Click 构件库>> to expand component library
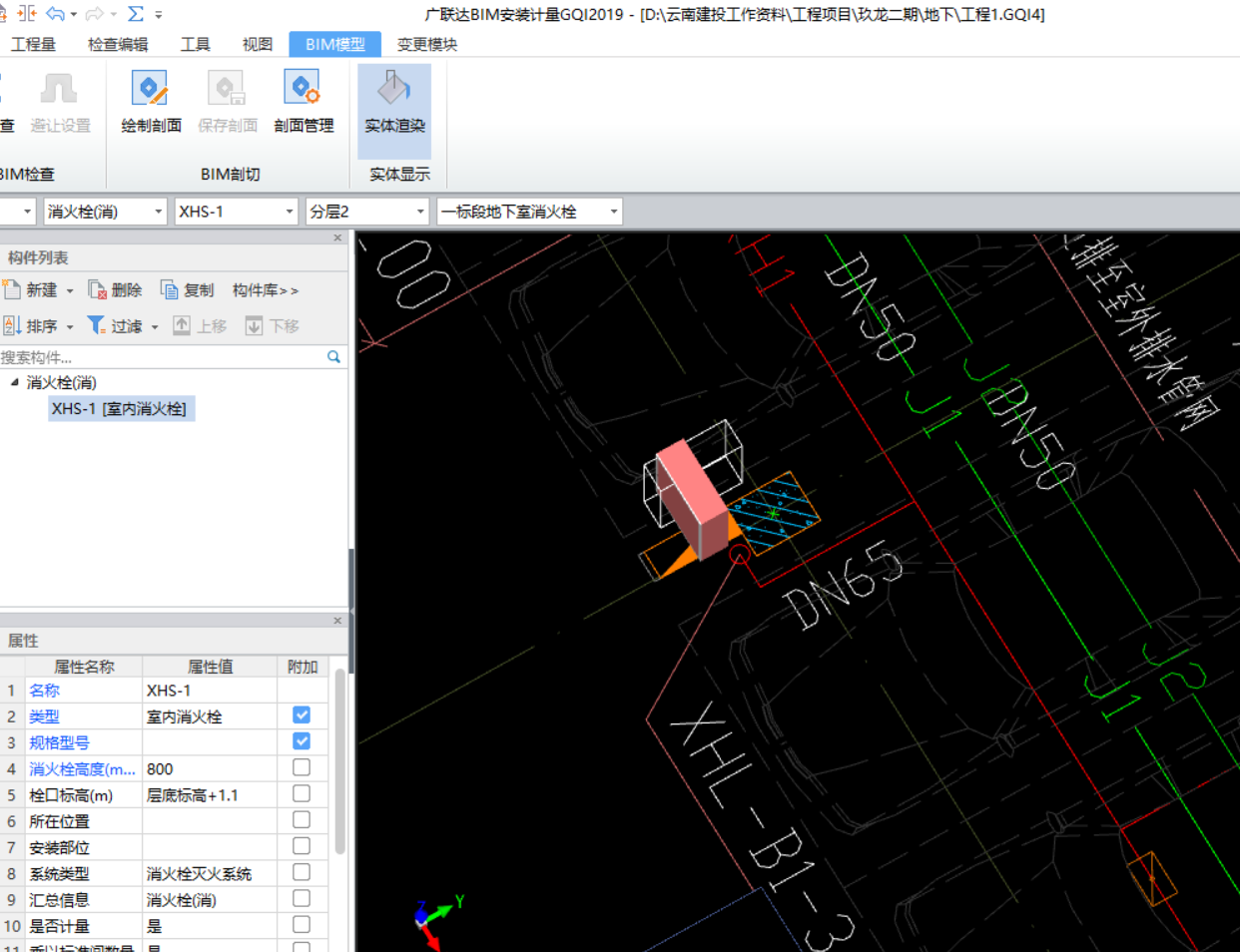The height and width of the screenshot is (952, 1240). 266,290
